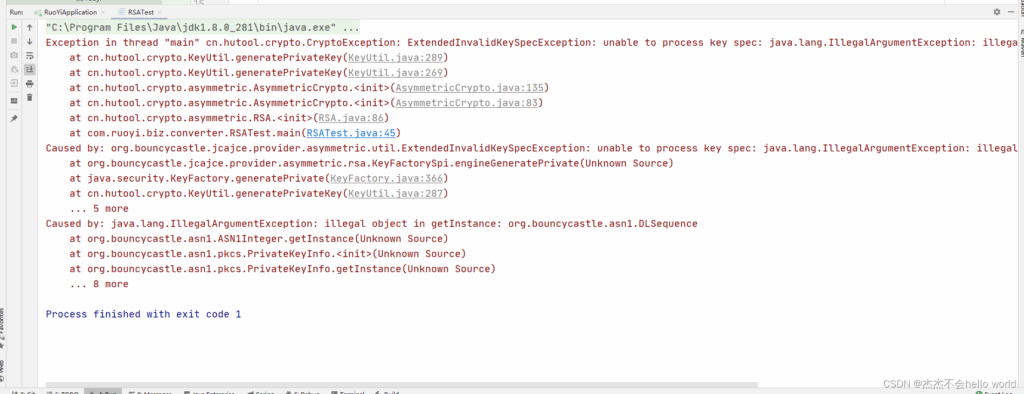Click the horizontal scrollbar under console
The width and height of the screenshot is (1024, 394).
398,385
